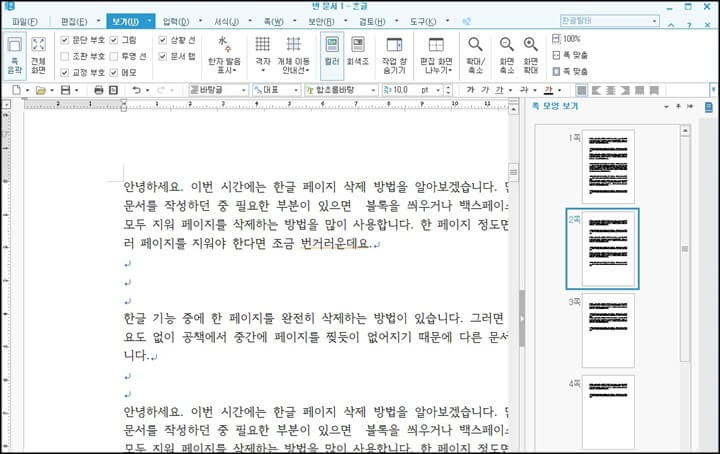Image resolution: width=720 pixels, height=454 pixels.
Task: Enable 조판 부호 checkbox
Action: pyautogui.click(x=65, y=56)
